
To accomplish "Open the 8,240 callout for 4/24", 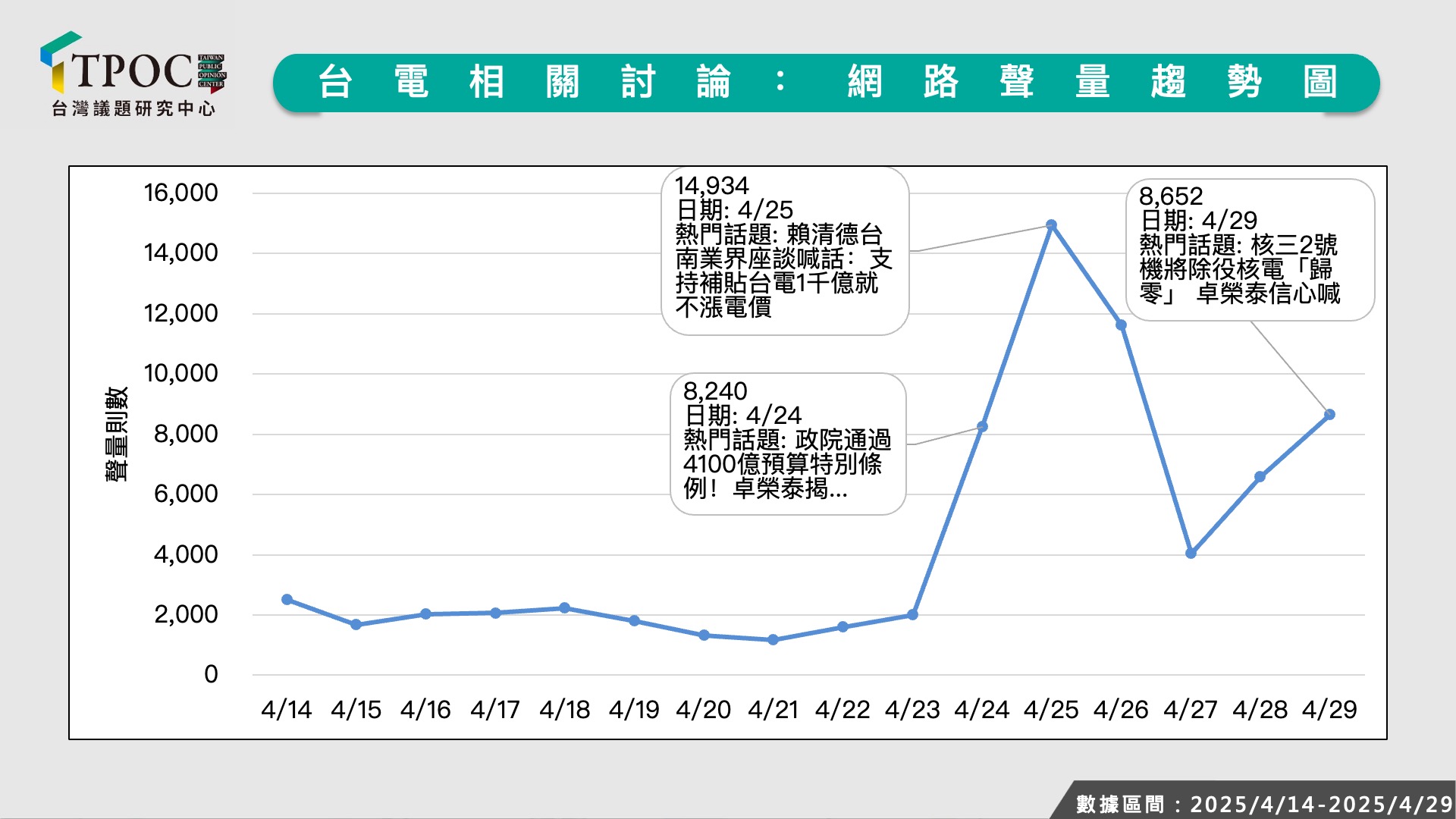I will pos(788,444).
